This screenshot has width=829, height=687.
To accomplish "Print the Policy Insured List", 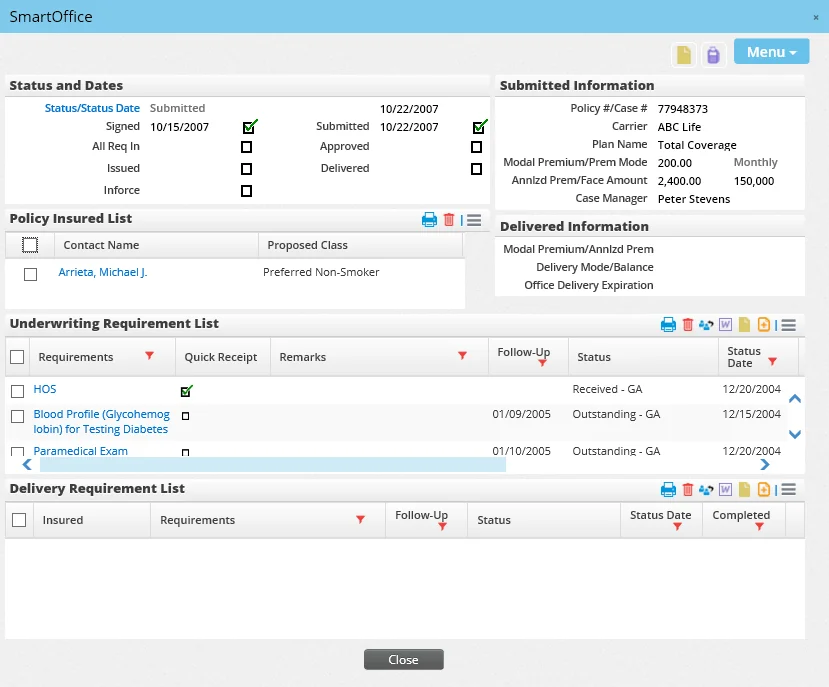I will tap(428, 219).
